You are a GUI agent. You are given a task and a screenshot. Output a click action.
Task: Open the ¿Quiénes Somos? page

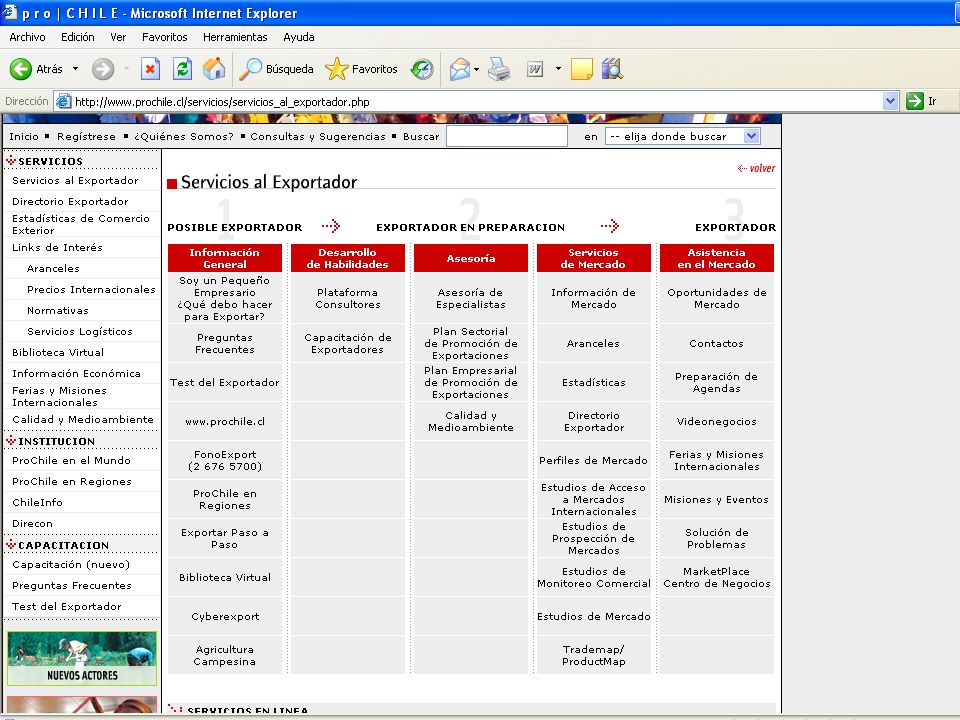184,137
